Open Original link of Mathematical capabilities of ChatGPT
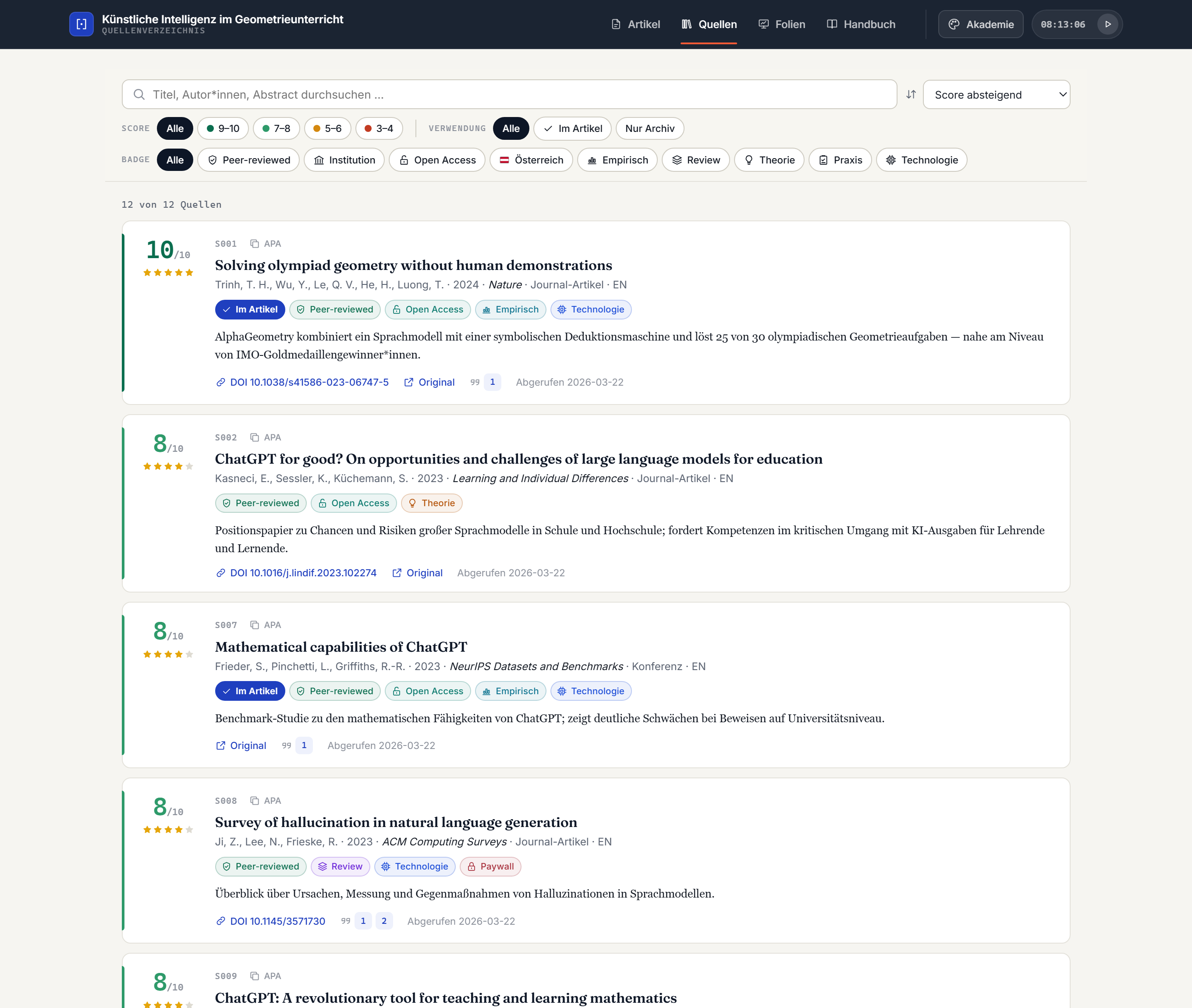Screen dimensions: 1192x1008 coord(241,746)
